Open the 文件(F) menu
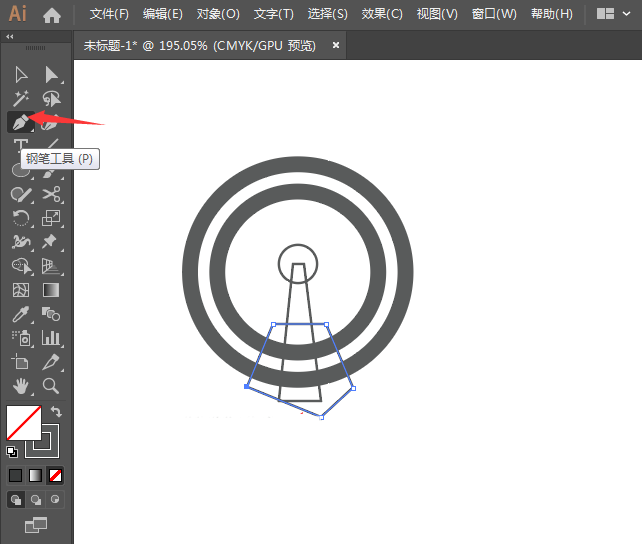Screen dimensions: 642x544 pos(109,14)
